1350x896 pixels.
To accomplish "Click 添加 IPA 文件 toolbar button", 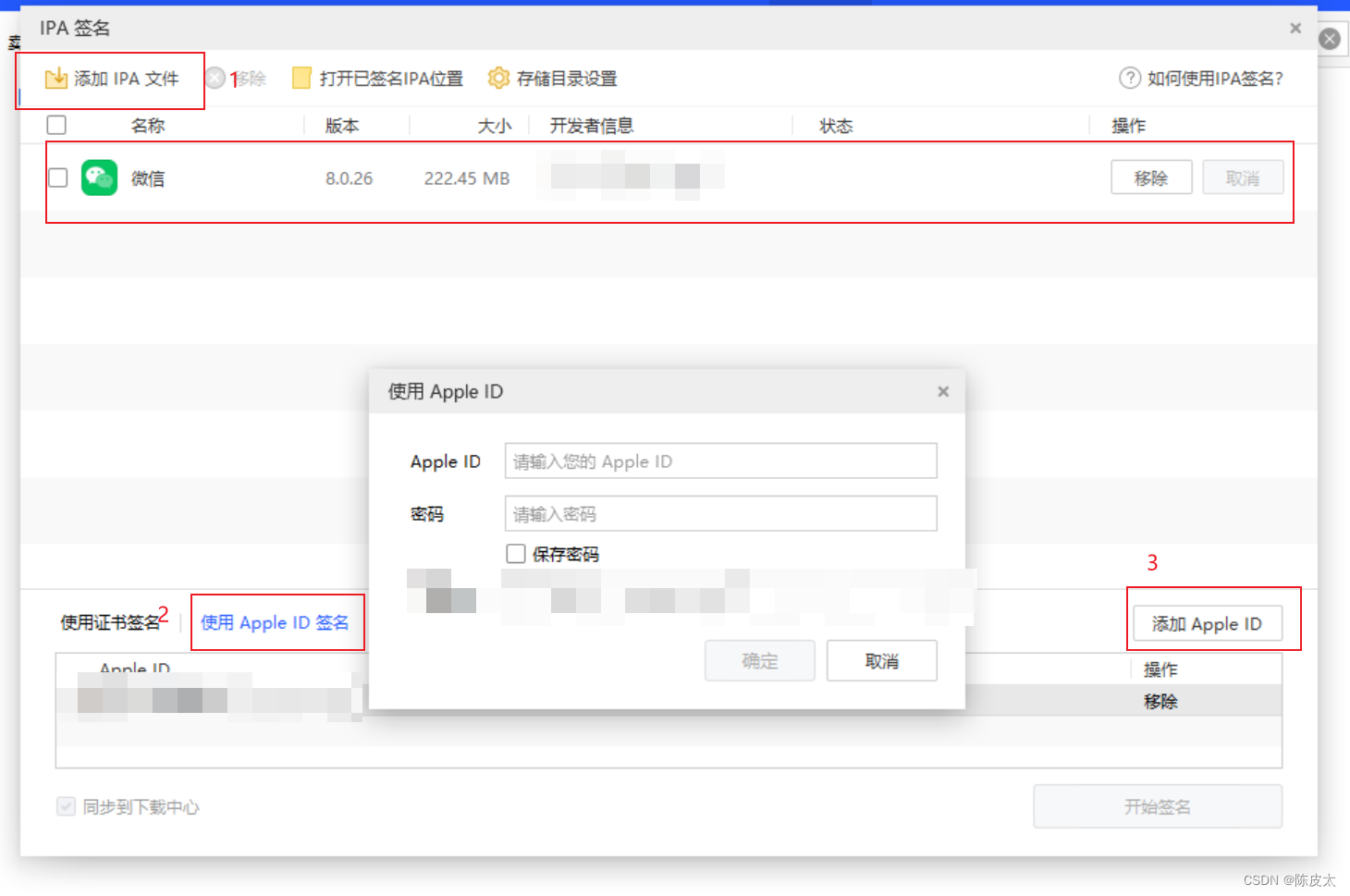I will coord(111,79).
